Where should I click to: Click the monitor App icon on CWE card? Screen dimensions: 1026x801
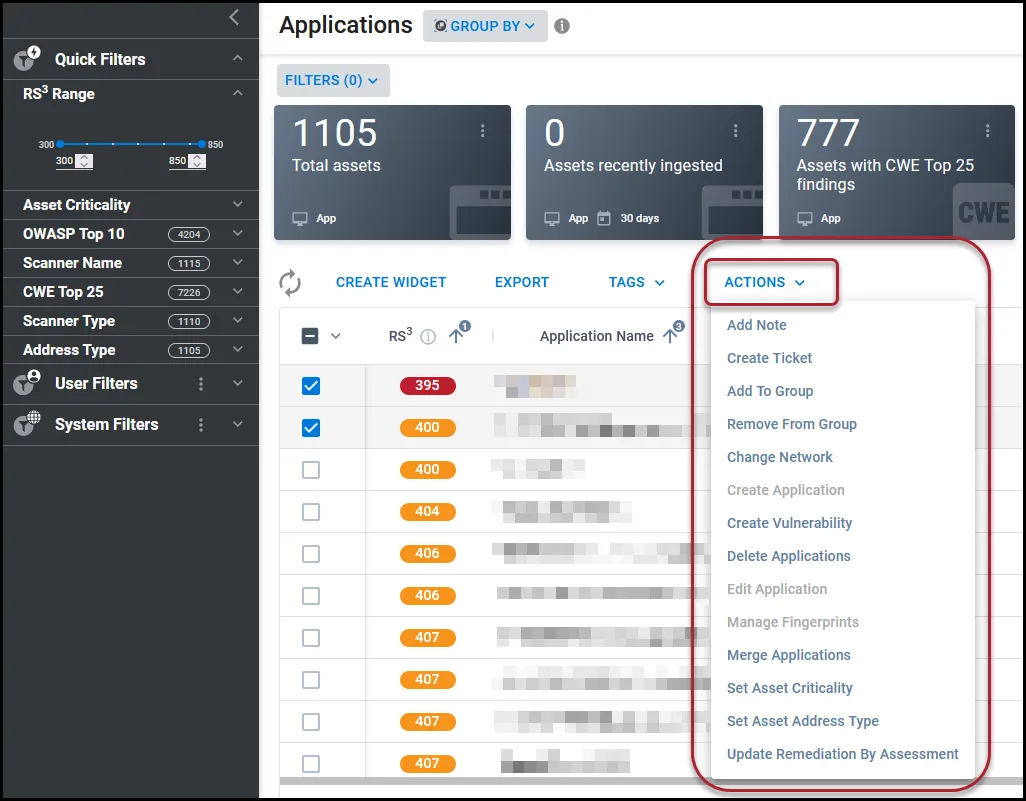coord(805,219)
